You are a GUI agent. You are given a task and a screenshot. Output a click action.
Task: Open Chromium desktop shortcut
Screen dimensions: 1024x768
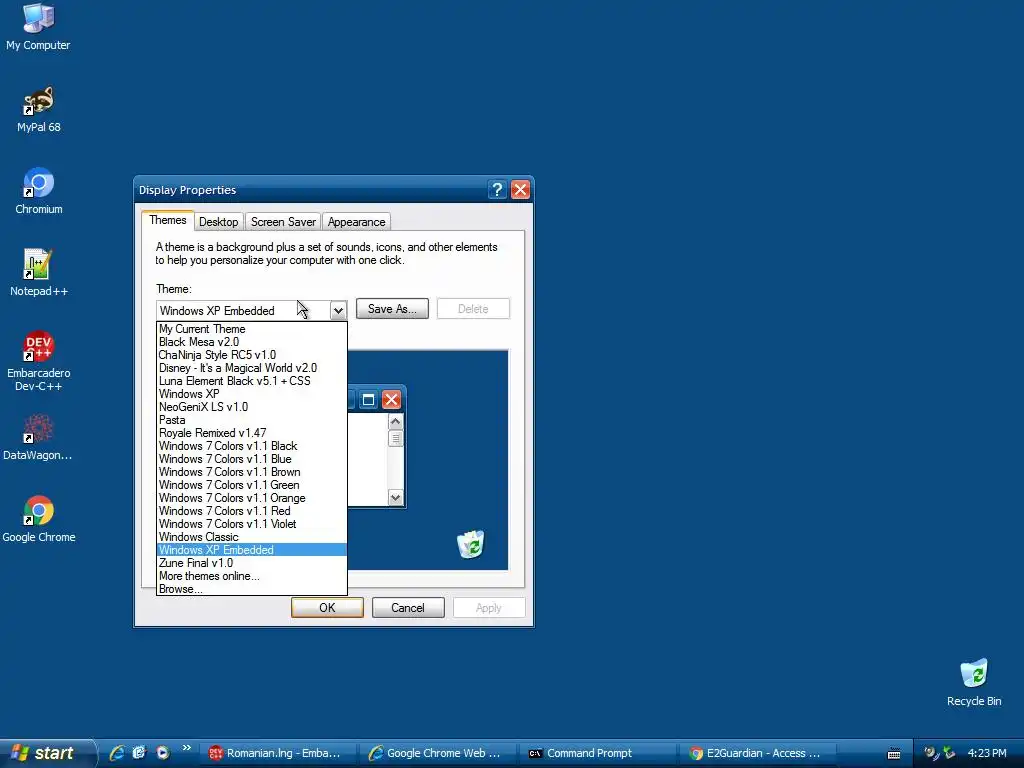pos(39,191)
